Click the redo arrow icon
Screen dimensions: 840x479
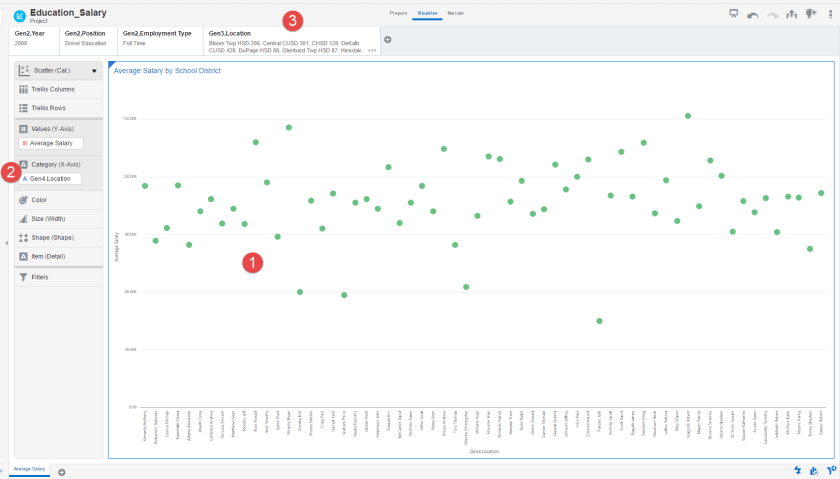773,14
